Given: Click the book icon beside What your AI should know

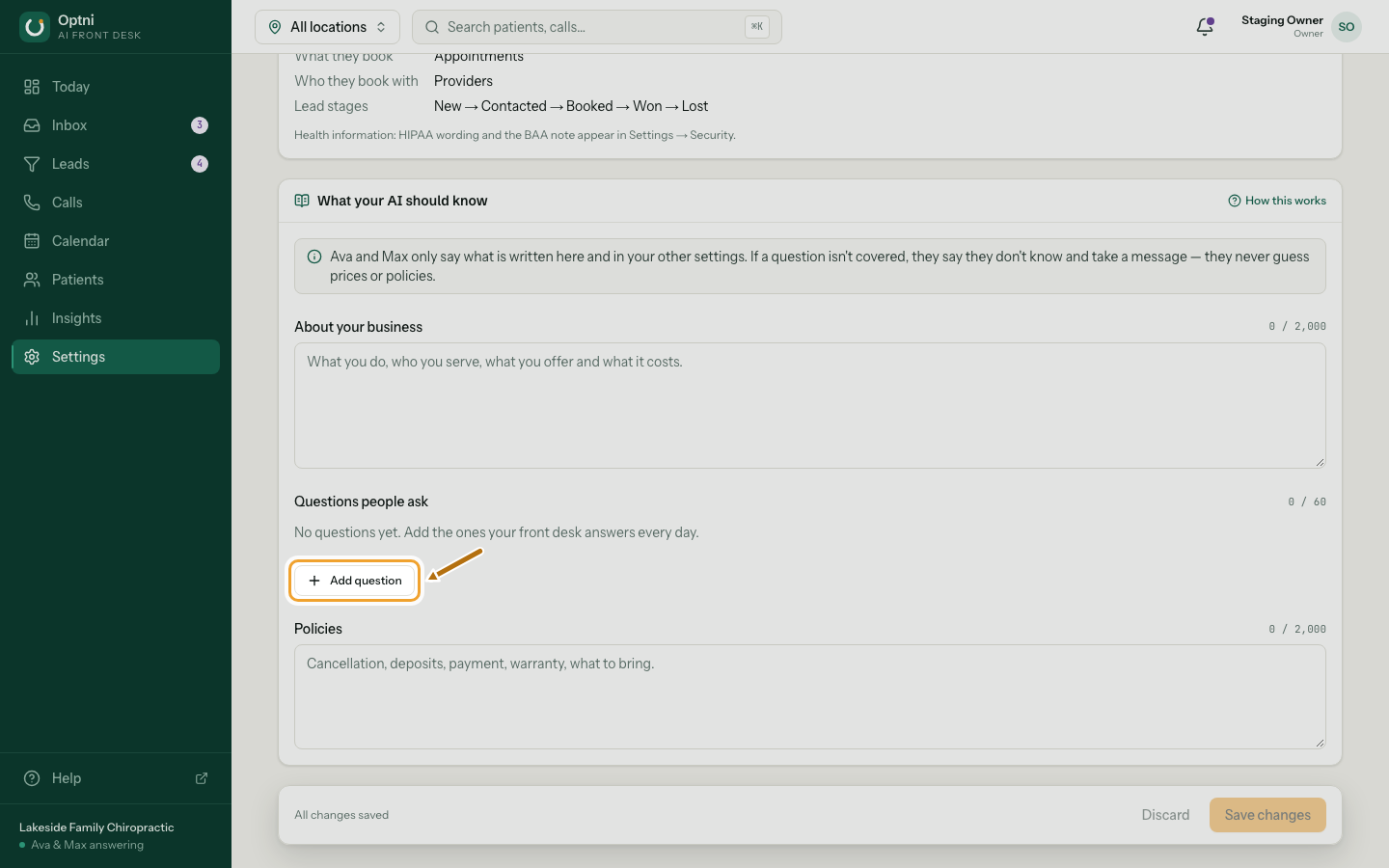Looking at the screenshot, I should point(302,201).
